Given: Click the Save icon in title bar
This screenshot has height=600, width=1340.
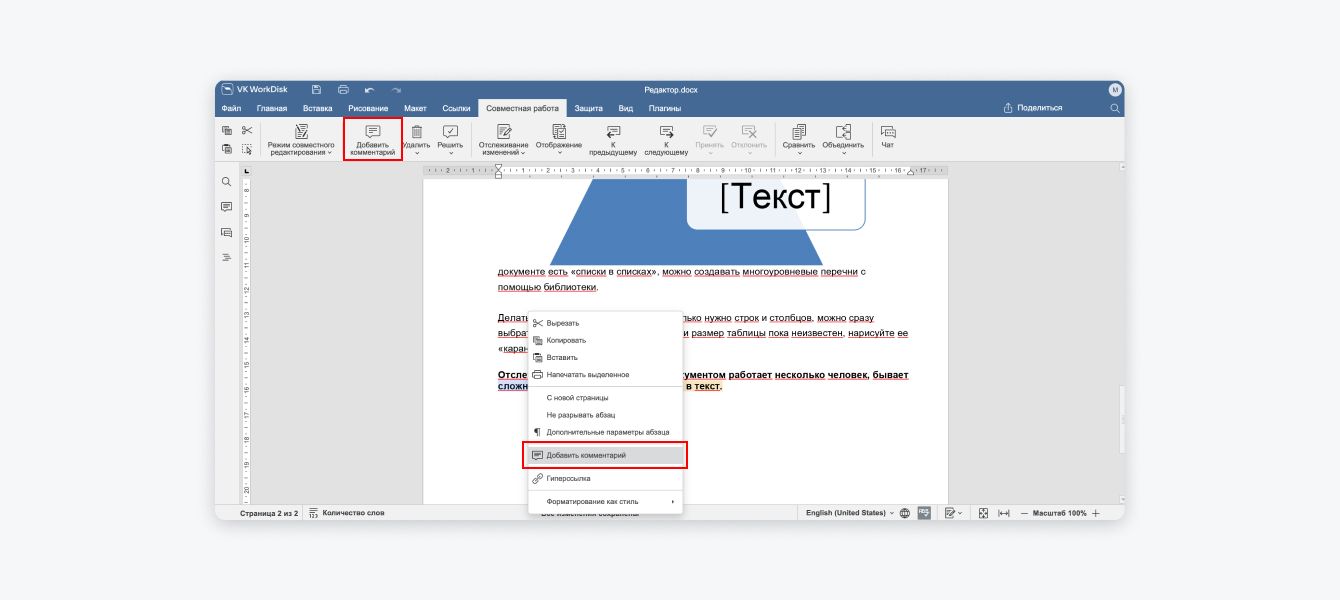Looking at the screenshot, I should click(x=316, y=90).
